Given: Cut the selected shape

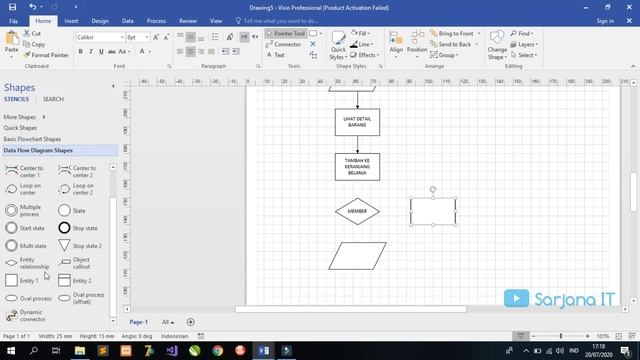Looking at the screenshot, I should point(32,33).
